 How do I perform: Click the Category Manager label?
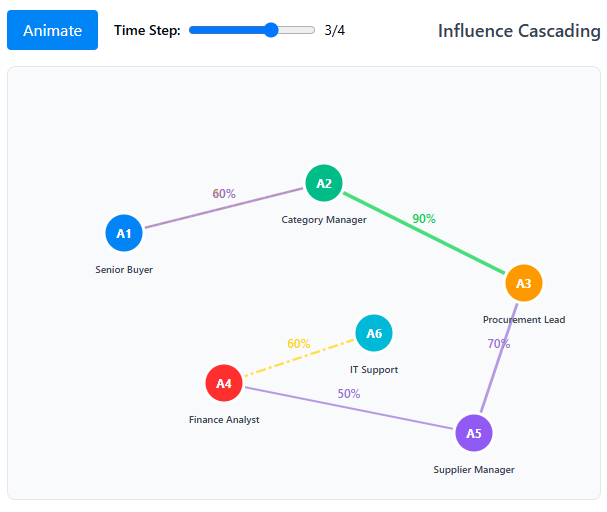tap(324, 220)
